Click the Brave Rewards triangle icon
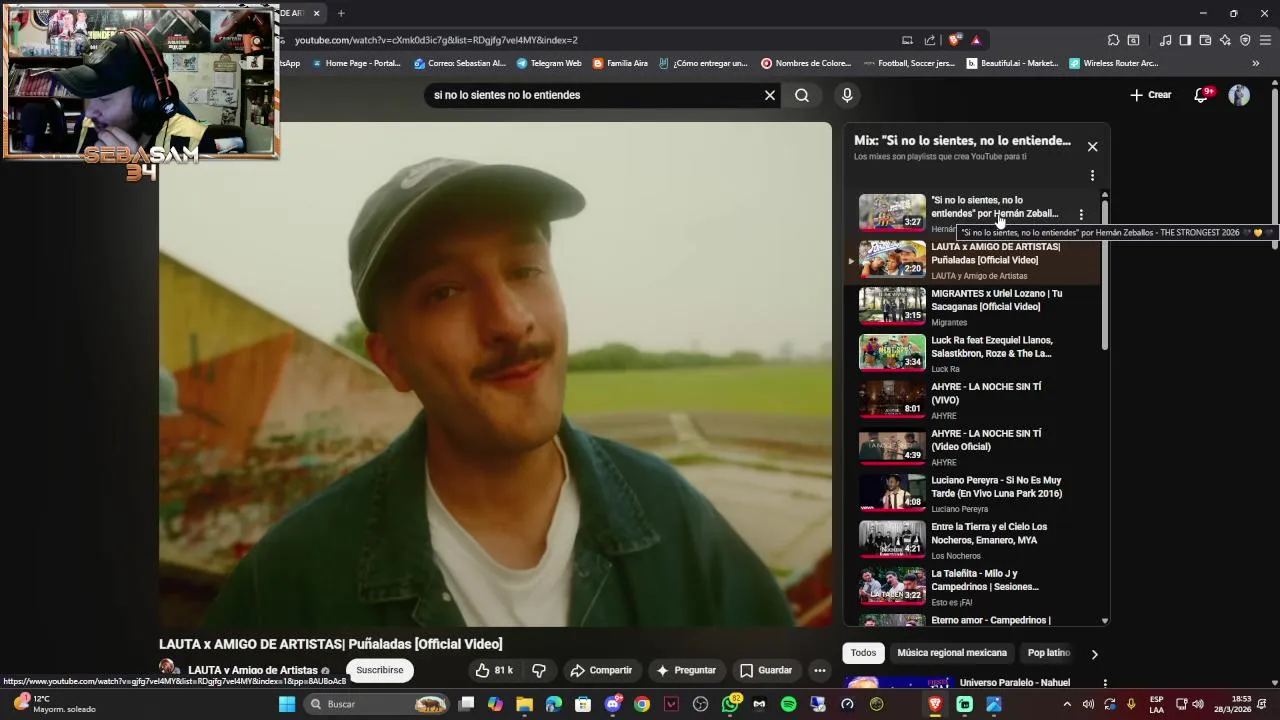The height and width of the screenshot is (720, 1280). (x=976, y=40)
